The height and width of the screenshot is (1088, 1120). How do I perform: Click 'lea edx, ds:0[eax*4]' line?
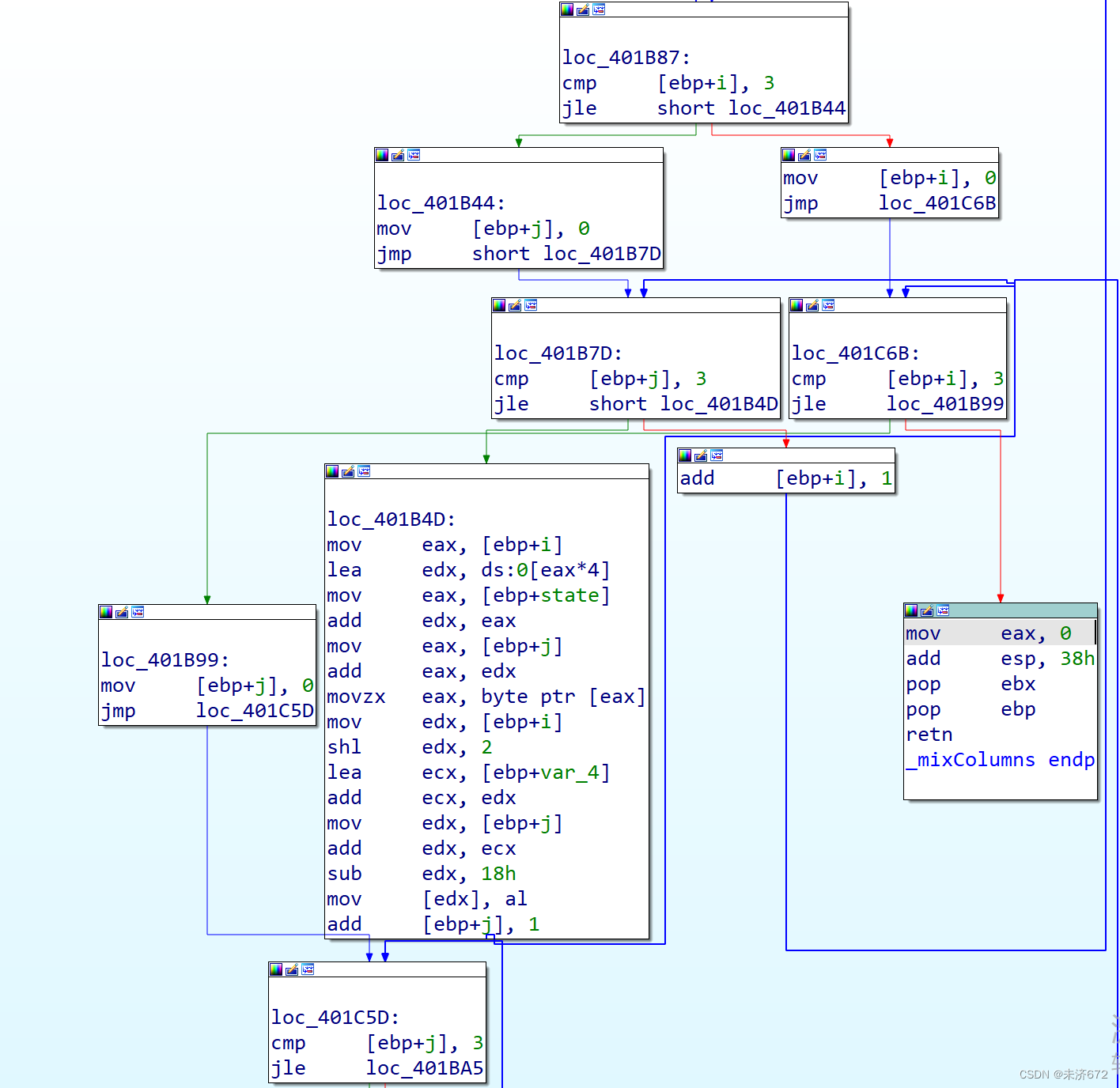tap(468, 570)
